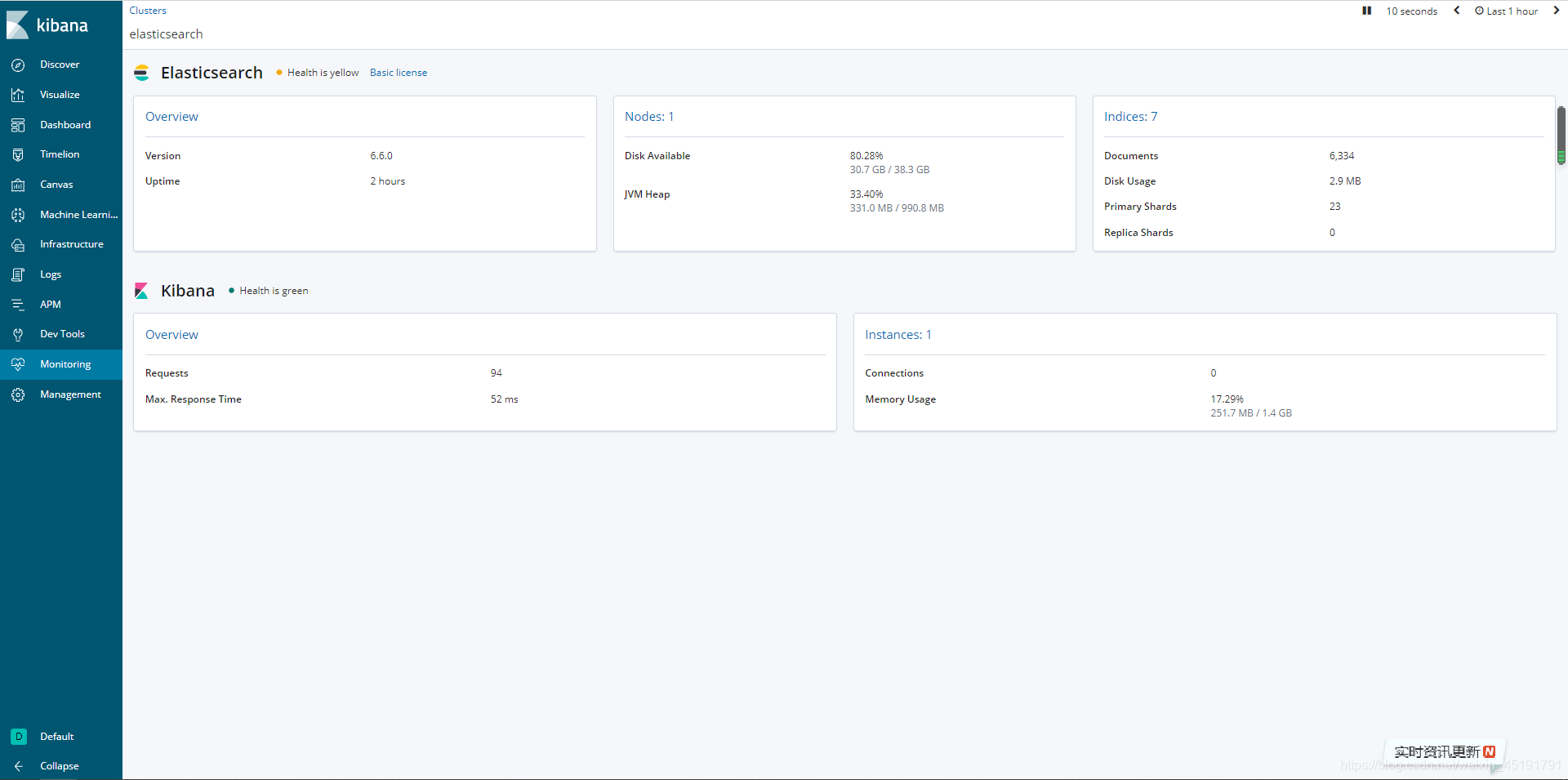Open APM icon in sidebar
This screenshot has height=780, width=1568.
tap(18, 305)
